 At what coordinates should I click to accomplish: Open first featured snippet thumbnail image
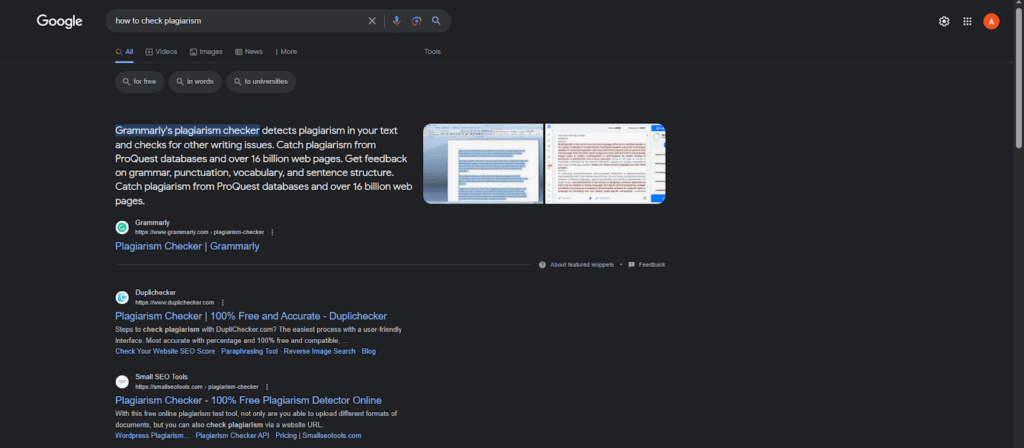[x=483, y=164]
